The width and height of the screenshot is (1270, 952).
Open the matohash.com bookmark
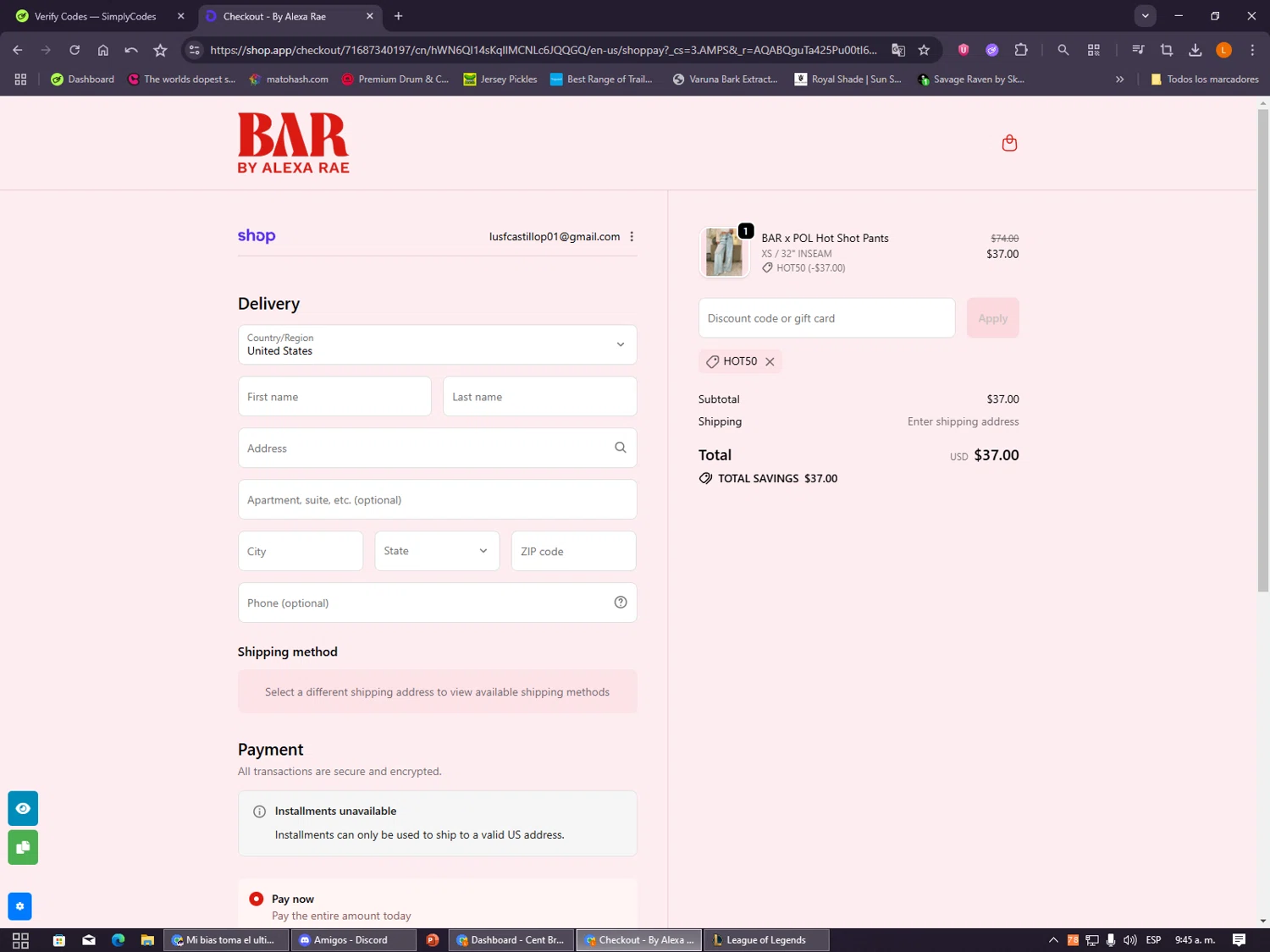pos(289,80)
